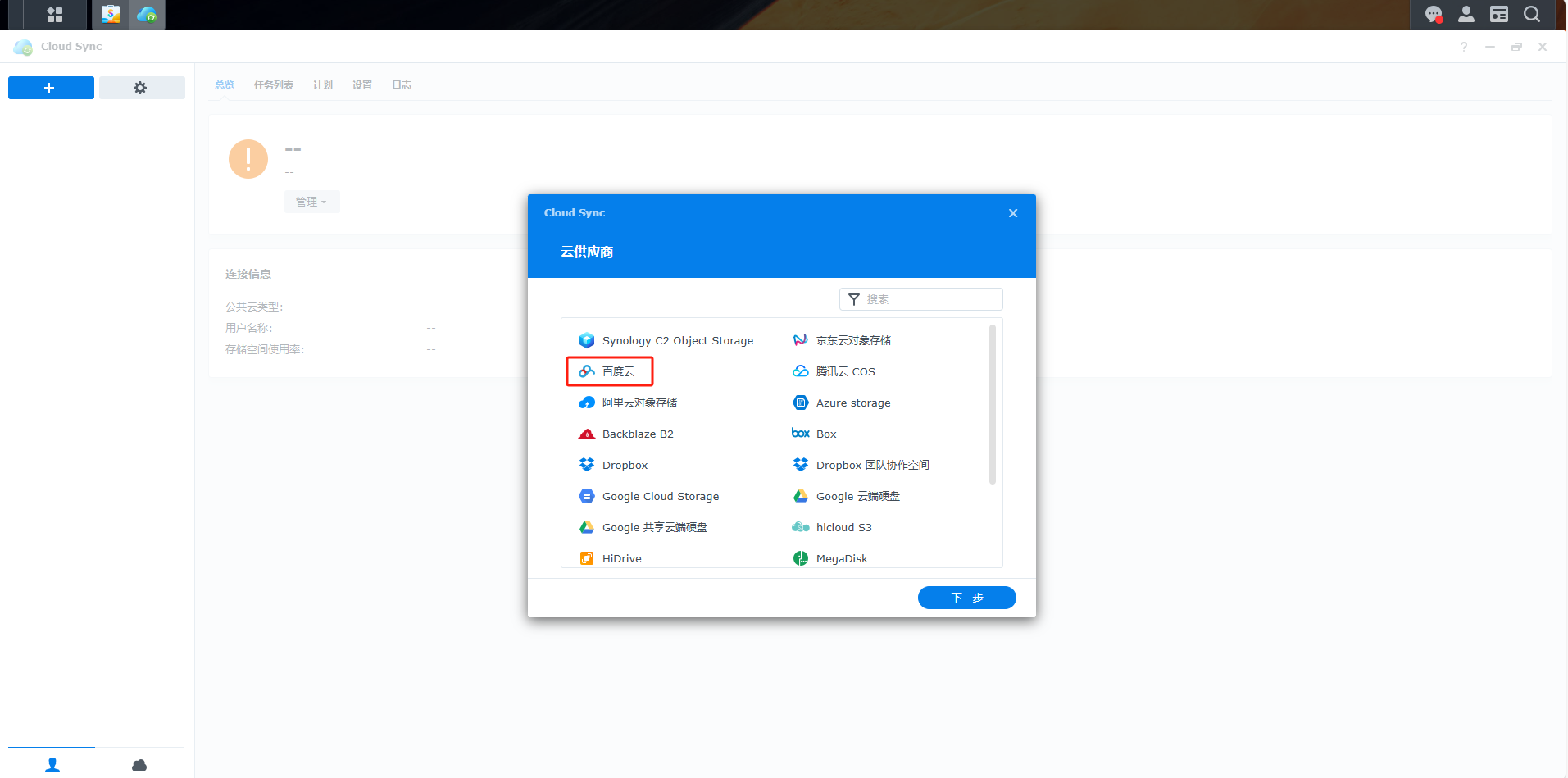
Task: Click the 存储空间使用率 label text
Action: pyautogui.click(x=265, y=349)
